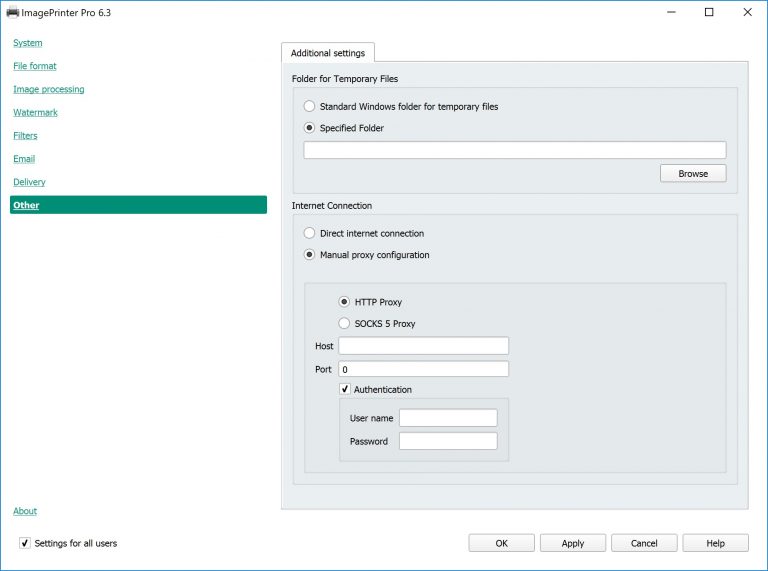768x571 pixels.
Task: Choose Direct internet connection
Action: (363, 233)
